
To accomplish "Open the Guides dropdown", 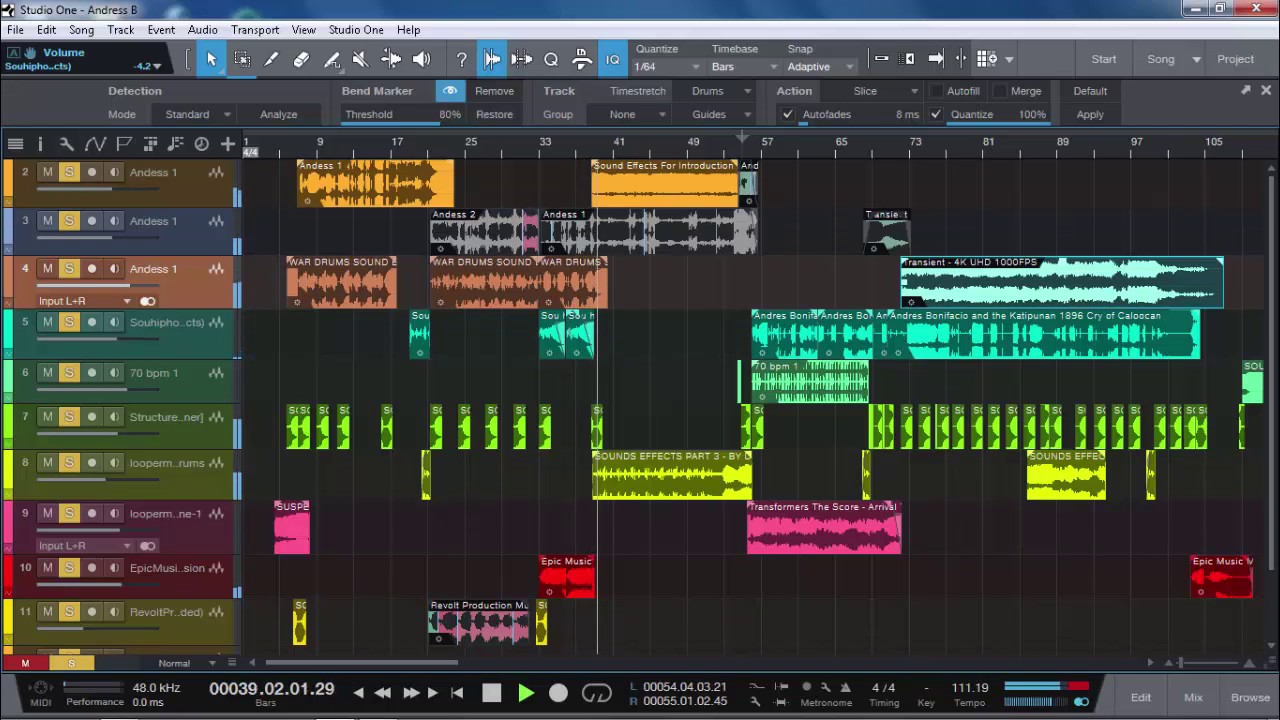I will tap(721, 115).
